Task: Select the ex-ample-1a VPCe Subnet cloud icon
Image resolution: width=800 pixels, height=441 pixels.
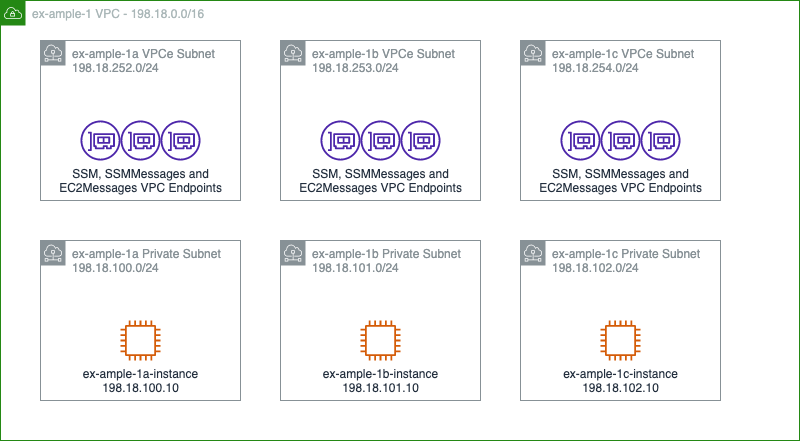Action: [53, 53]
